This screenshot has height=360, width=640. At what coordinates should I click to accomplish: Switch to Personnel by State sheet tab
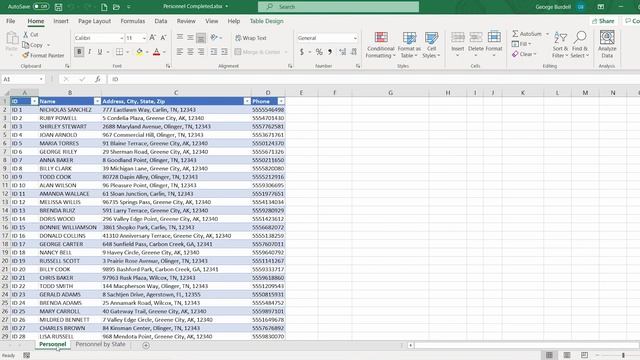click(x=100, y=344)
